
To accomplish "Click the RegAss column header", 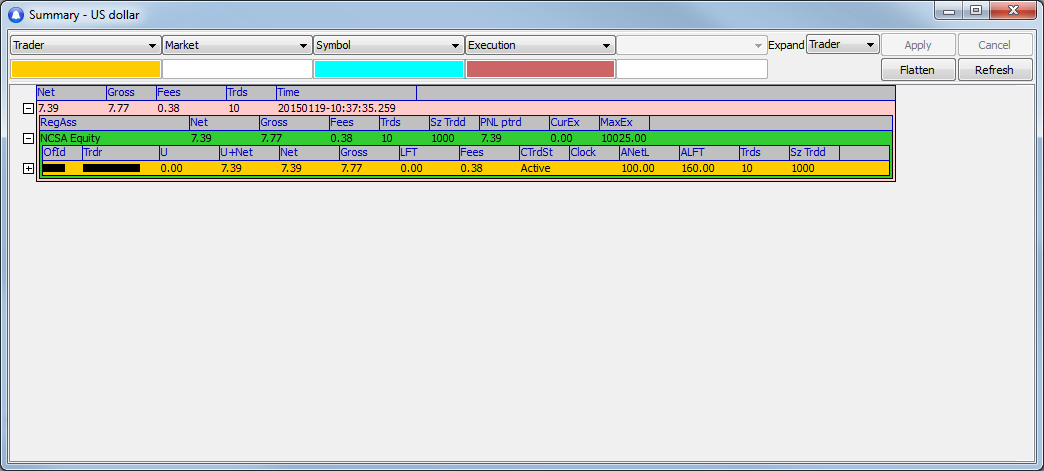I will click(112, 123).
